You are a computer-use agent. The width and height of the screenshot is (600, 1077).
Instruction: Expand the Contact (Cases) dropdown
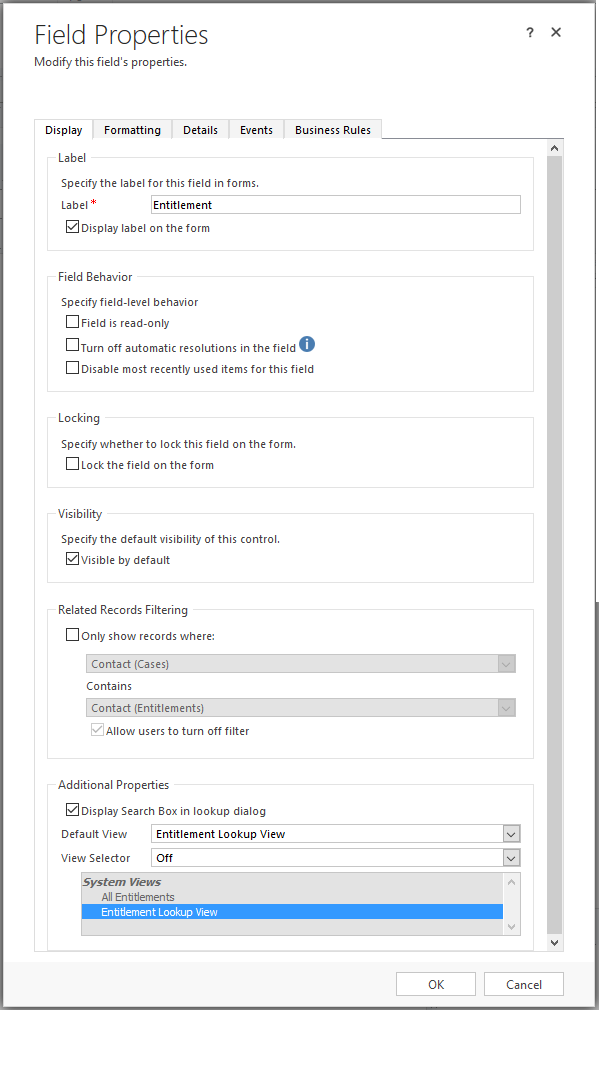506,663
